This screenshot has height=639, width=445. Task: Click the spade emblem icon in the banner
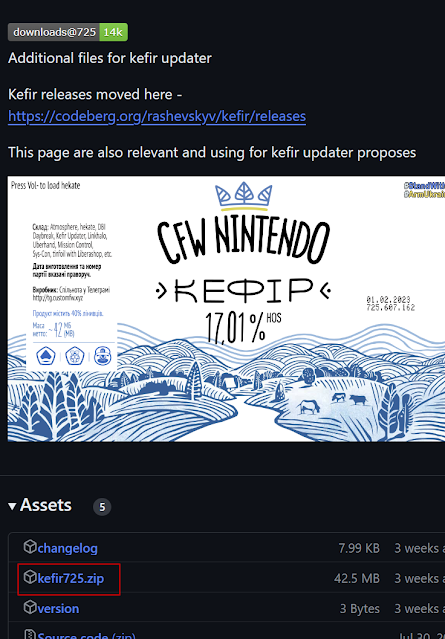[46, 356]
